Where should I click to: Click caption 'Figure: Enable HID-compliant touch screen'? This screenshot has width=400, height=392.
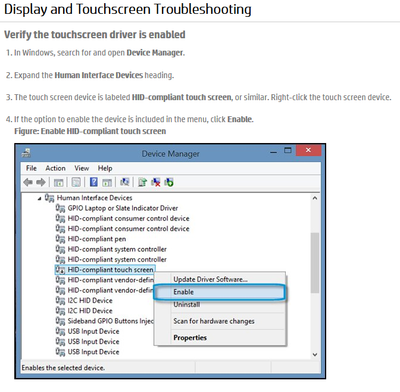point(90,131)
